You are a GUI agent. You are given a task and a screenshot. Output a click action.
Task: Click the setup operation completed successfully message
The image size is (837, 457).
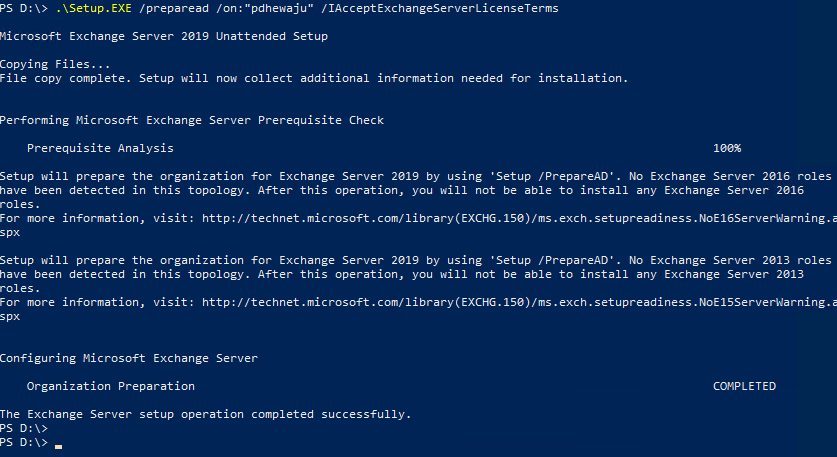tap(206, 414)
